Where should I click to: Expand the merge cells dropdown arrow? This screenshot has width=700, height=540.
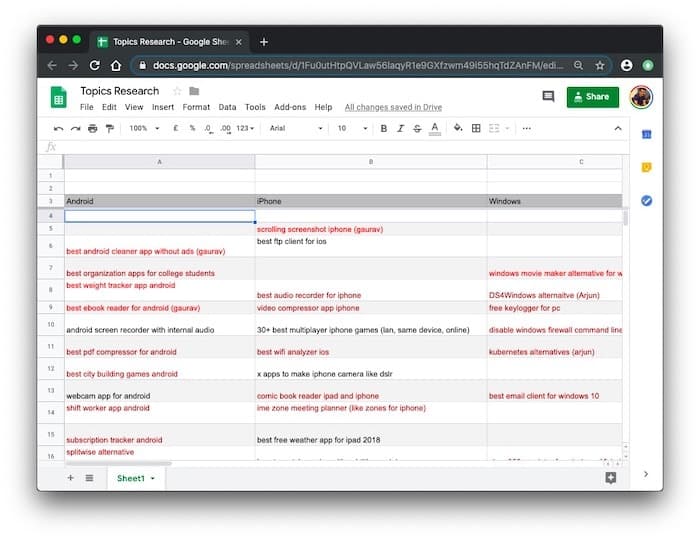coord(507,129)
